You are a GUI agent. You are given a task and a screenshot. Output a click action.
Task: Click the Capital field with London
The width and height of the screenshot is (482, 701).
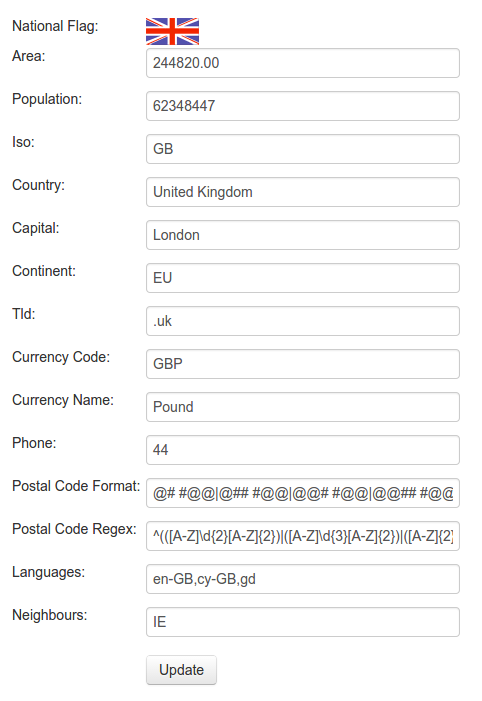(303, 235)
